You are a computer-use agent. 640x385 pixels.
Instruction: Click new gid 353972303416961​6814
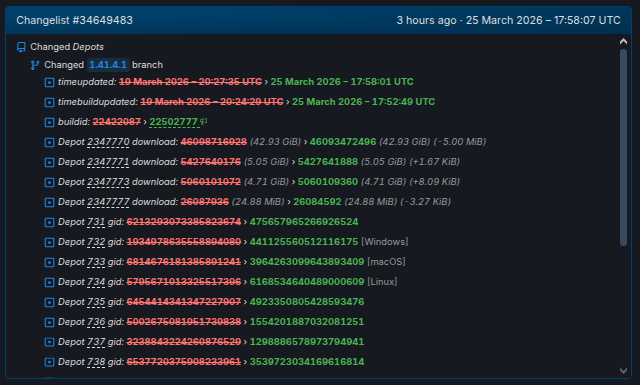click(307, 362)
